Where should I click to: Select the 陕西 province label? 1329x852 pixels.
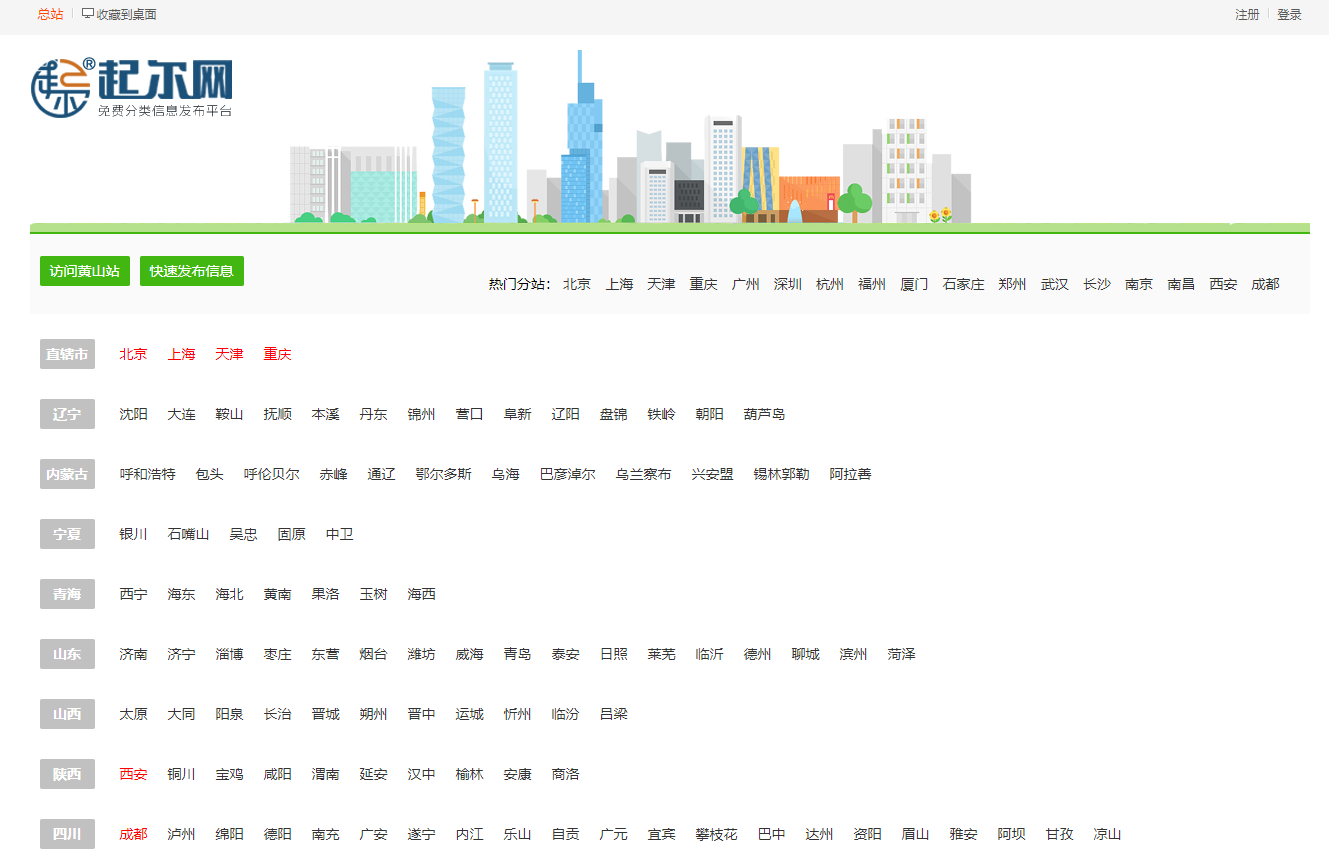coord(67,774)
